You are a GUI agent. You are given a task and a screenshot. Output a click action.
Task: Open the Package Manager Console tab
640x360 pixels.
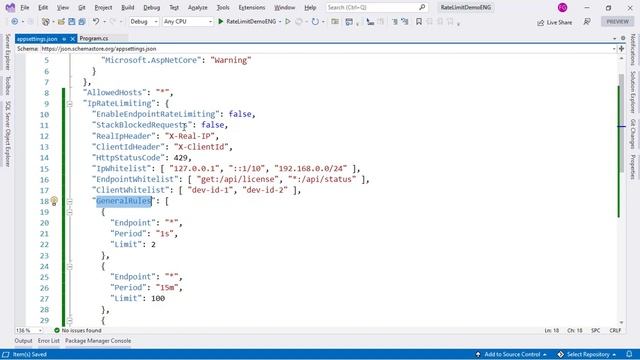[98, 341]
